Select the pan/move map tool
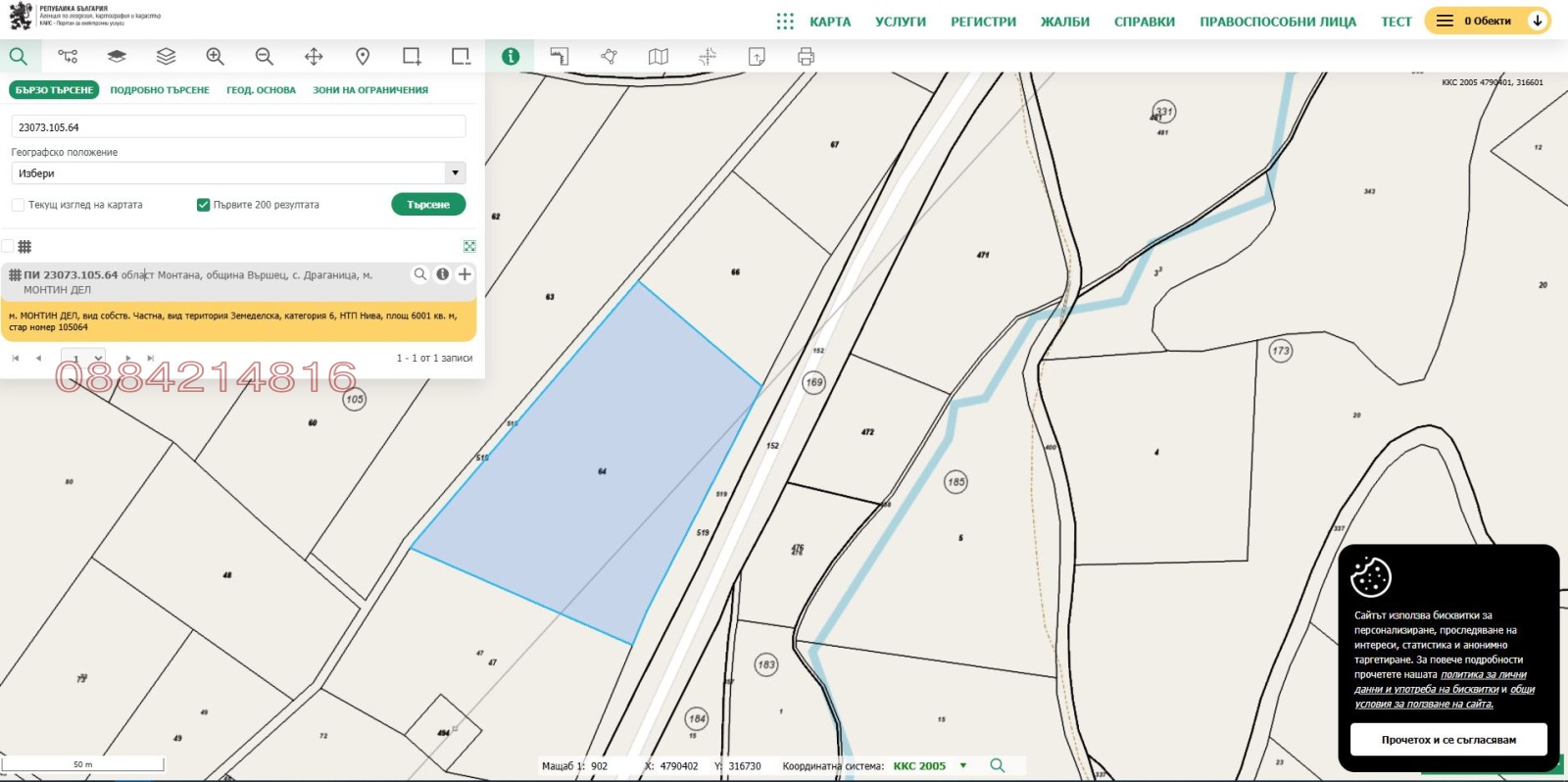This screenshot has height=782, width=1568. click(314, 57)
